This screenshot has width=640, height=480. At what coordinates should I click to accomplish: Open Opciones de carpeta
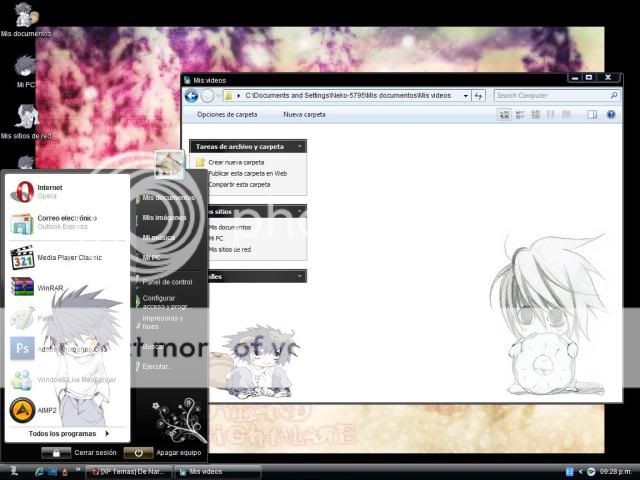click(x=227, y=115)
